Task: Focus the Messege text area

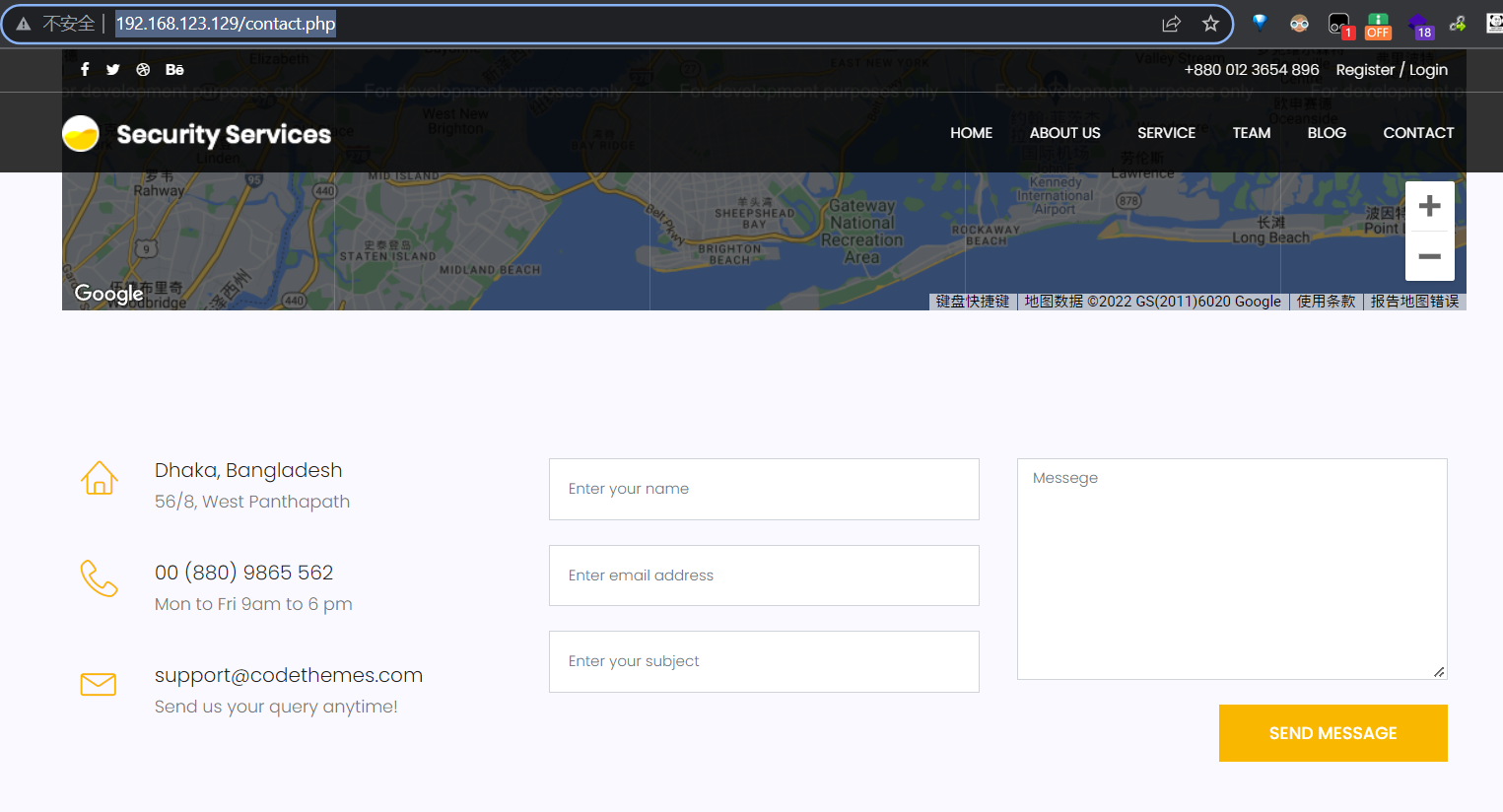Action: point(1232,569)
